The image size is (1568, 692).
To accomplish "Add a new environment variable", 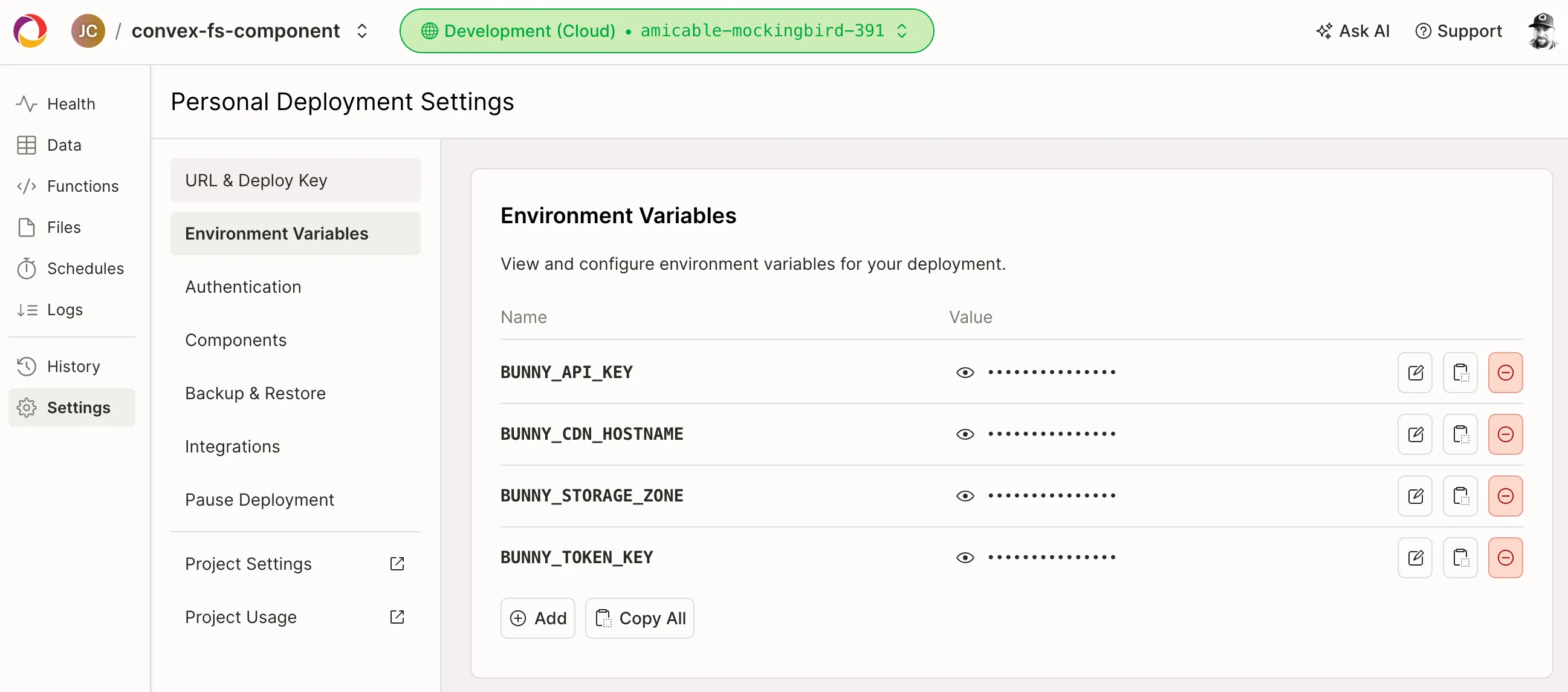I will [537, 618].
